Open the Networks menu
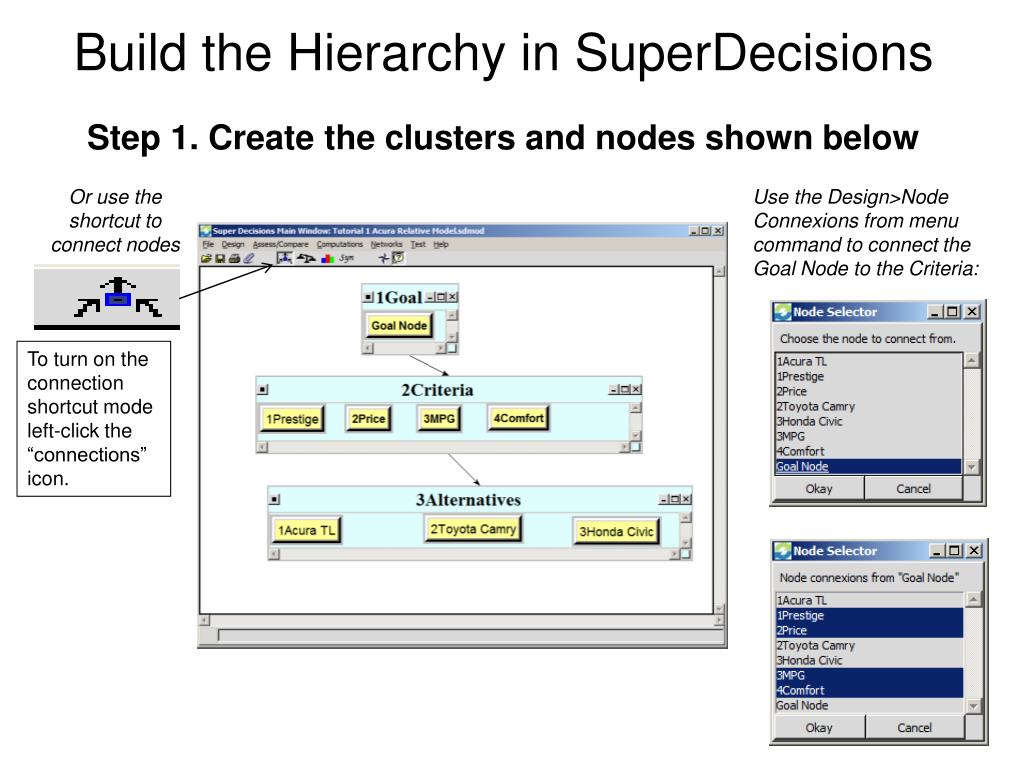 coord(386,244)
